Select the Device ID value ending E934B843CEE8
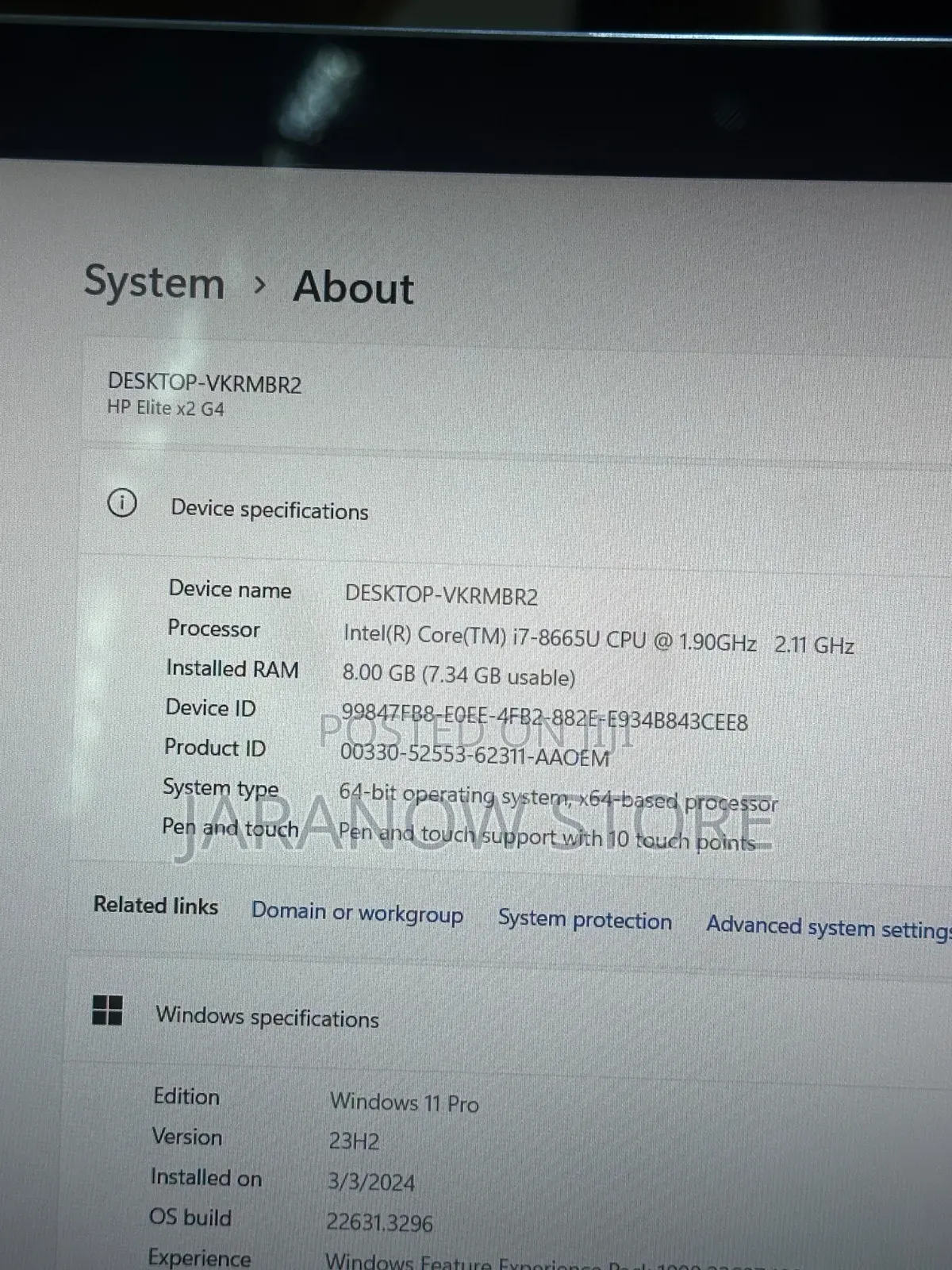The width and height of the screenshot is (952, 1270). tap(544, 718)
